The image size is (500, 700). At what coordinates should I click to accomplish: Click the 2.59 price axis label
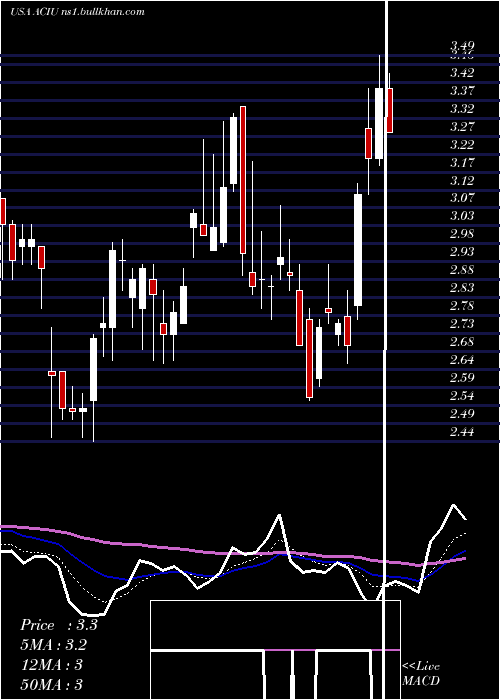462,378
